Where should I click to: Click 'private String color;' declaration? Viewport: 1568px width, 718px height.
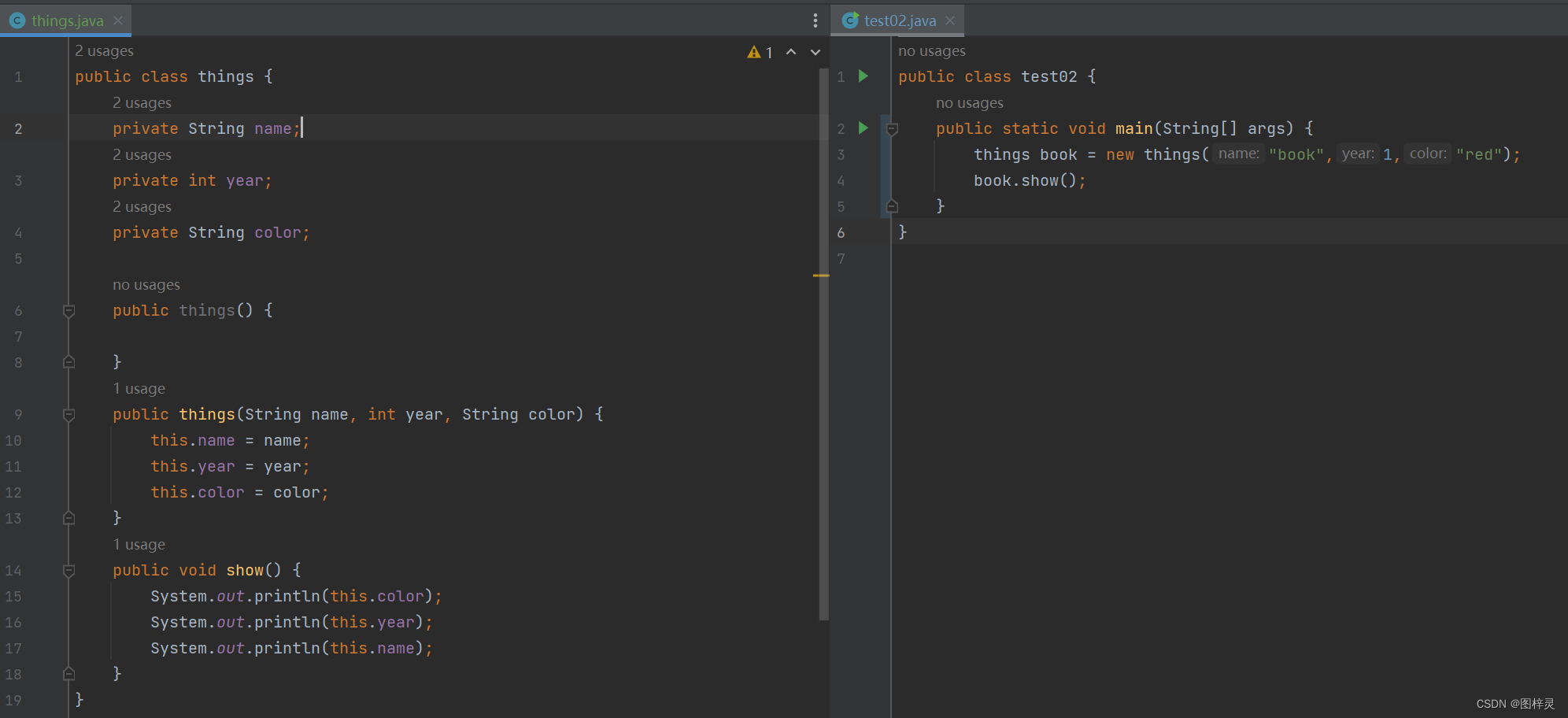(x=212, y=233)
